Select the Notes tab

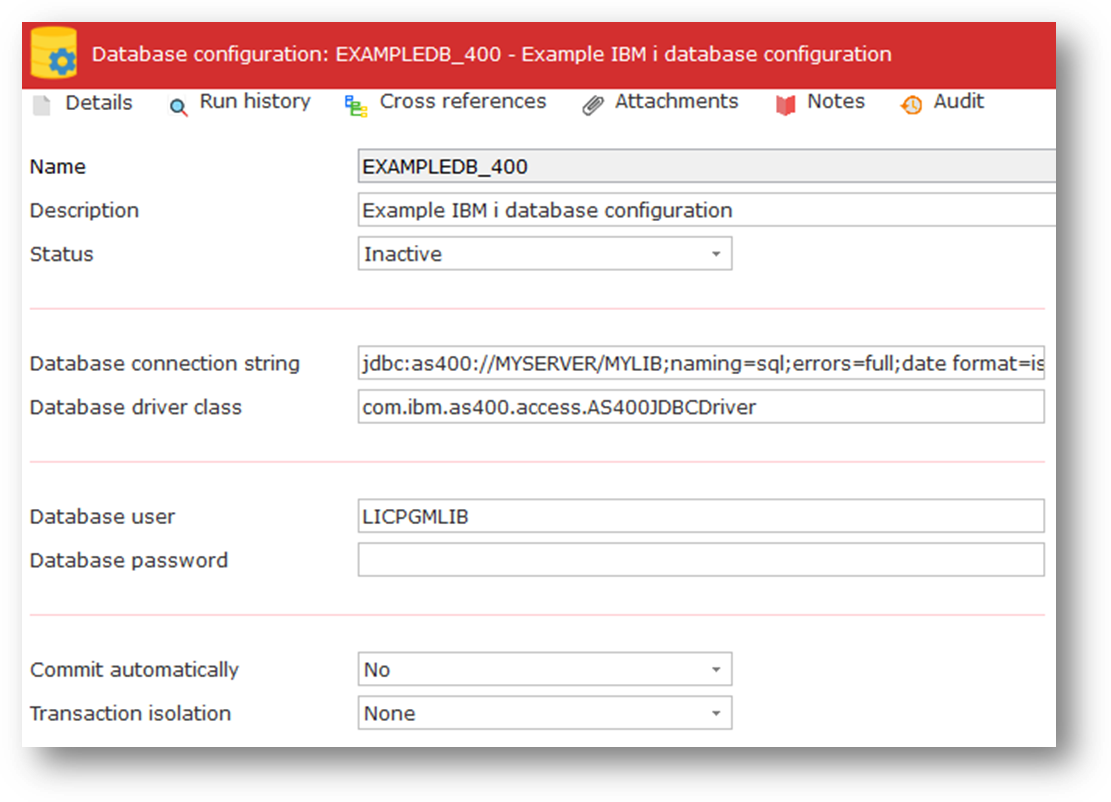coord(836,102)
